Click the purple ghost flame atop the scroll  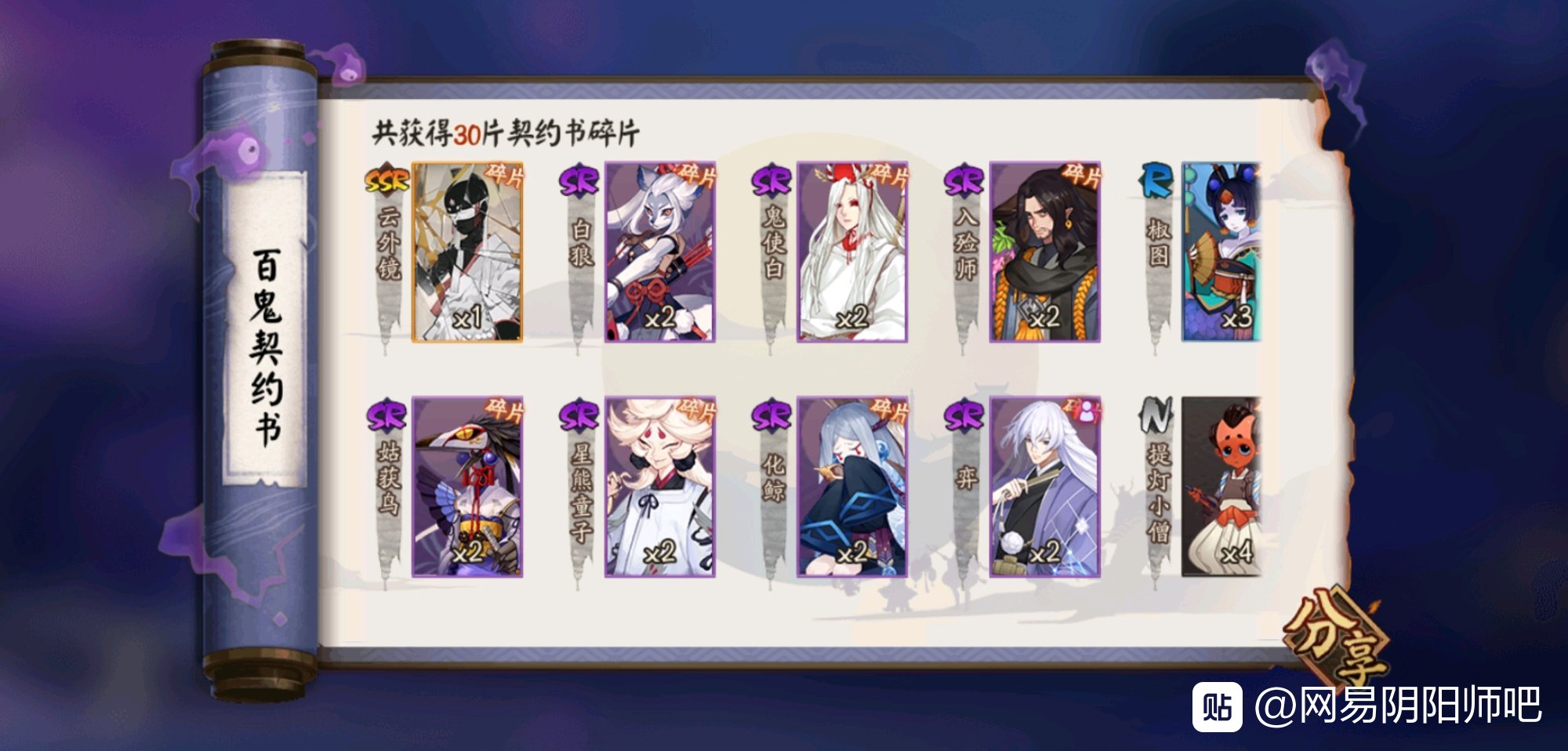point(342,64)
